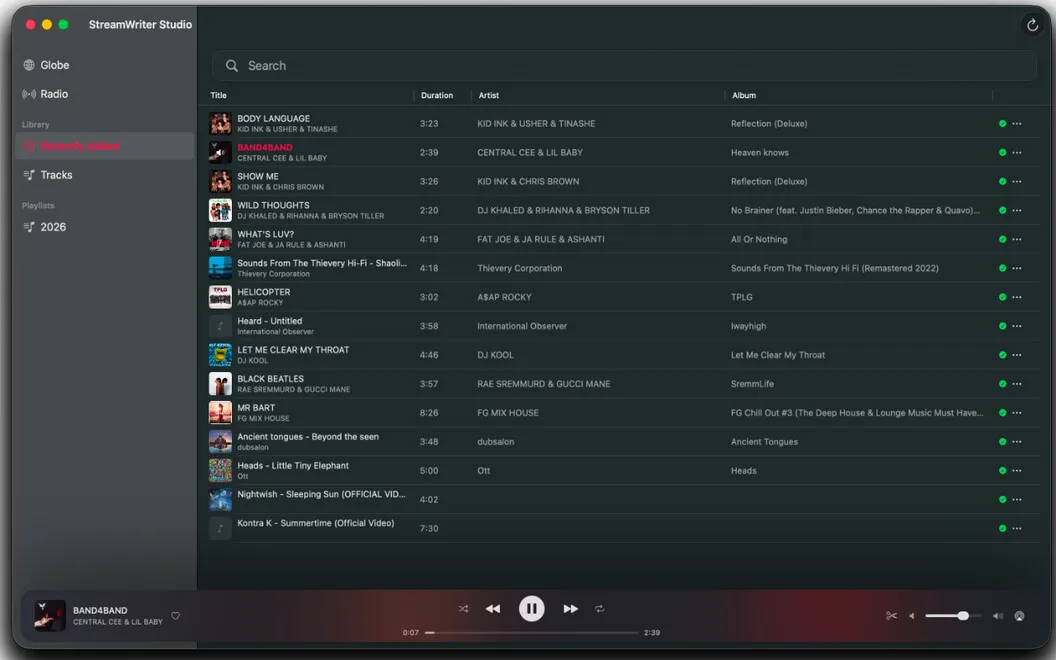Click album Heaven knows
The height and width of the screenshot is (660, 1056).
(x=760, y=153)
